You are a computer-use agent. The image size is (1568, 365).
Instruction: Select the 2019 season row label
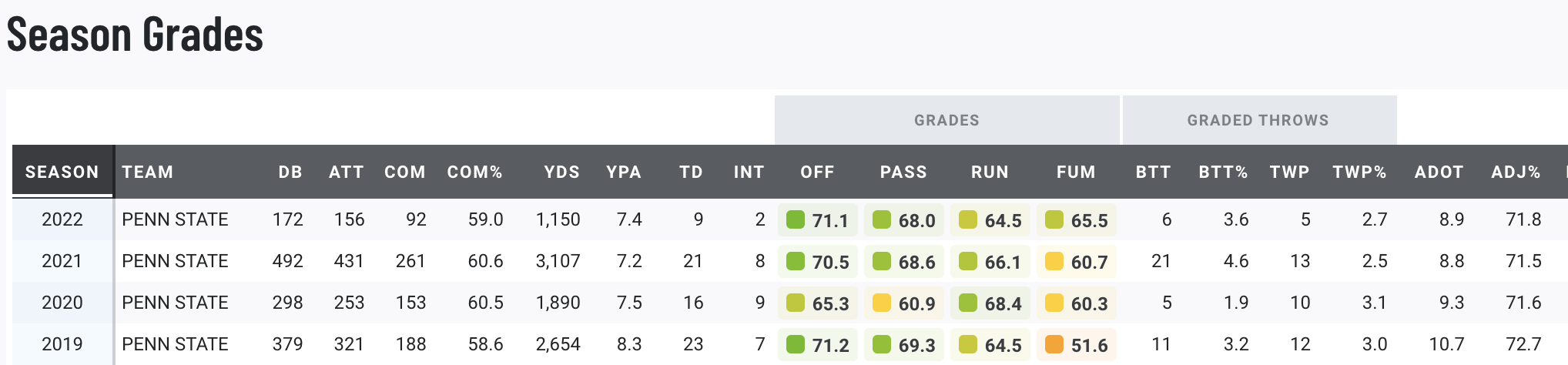click(62, 344)
